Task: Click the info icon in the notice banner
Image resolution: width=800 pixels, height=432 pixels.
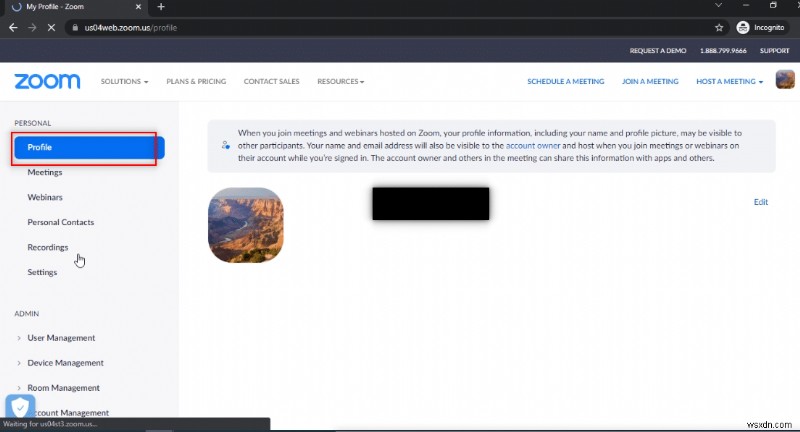Action: [x=226, y=145]
